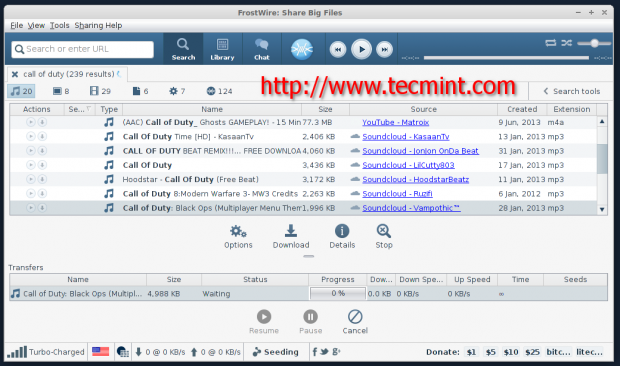The width and height of the screenshot is (620, 366).
Task: Toggle repeat playback mode
Action: (550, 43)
